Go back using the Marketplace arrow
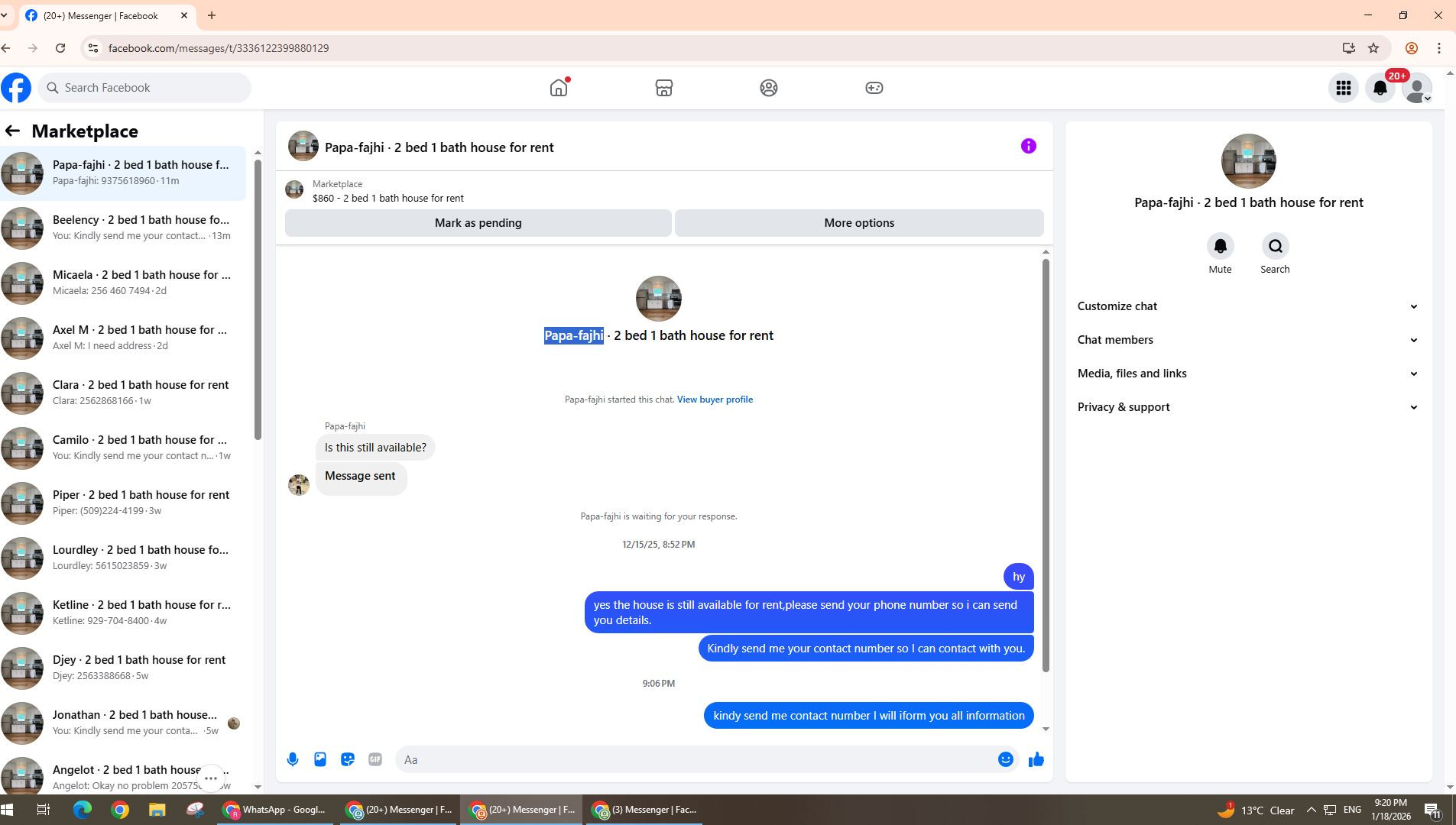This screenshot has height=825, width=1456. 12,131
